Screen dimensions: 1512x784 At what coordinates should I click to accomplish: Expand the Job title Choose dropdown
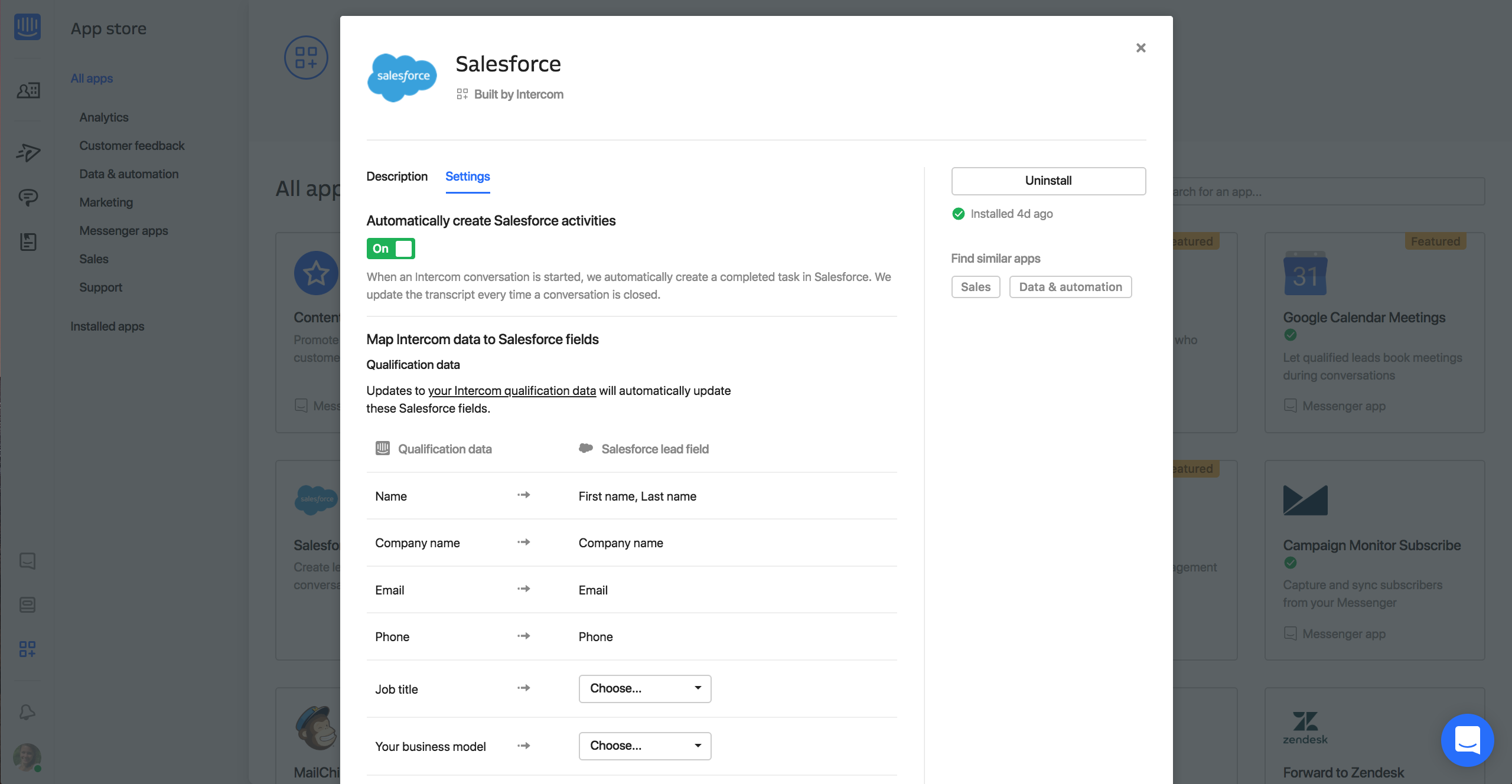click(645, 688)
